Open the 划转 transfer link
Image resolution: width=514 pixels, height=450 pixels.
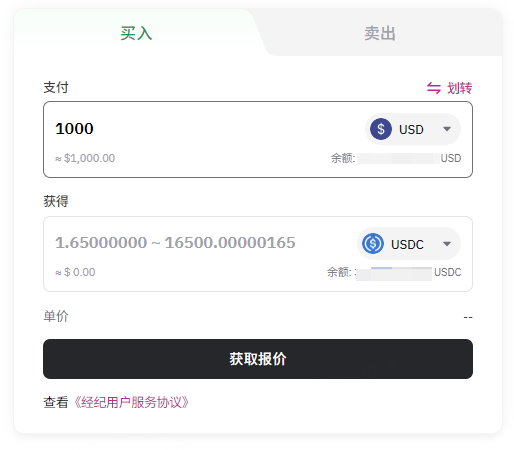[x=450, y=88]
